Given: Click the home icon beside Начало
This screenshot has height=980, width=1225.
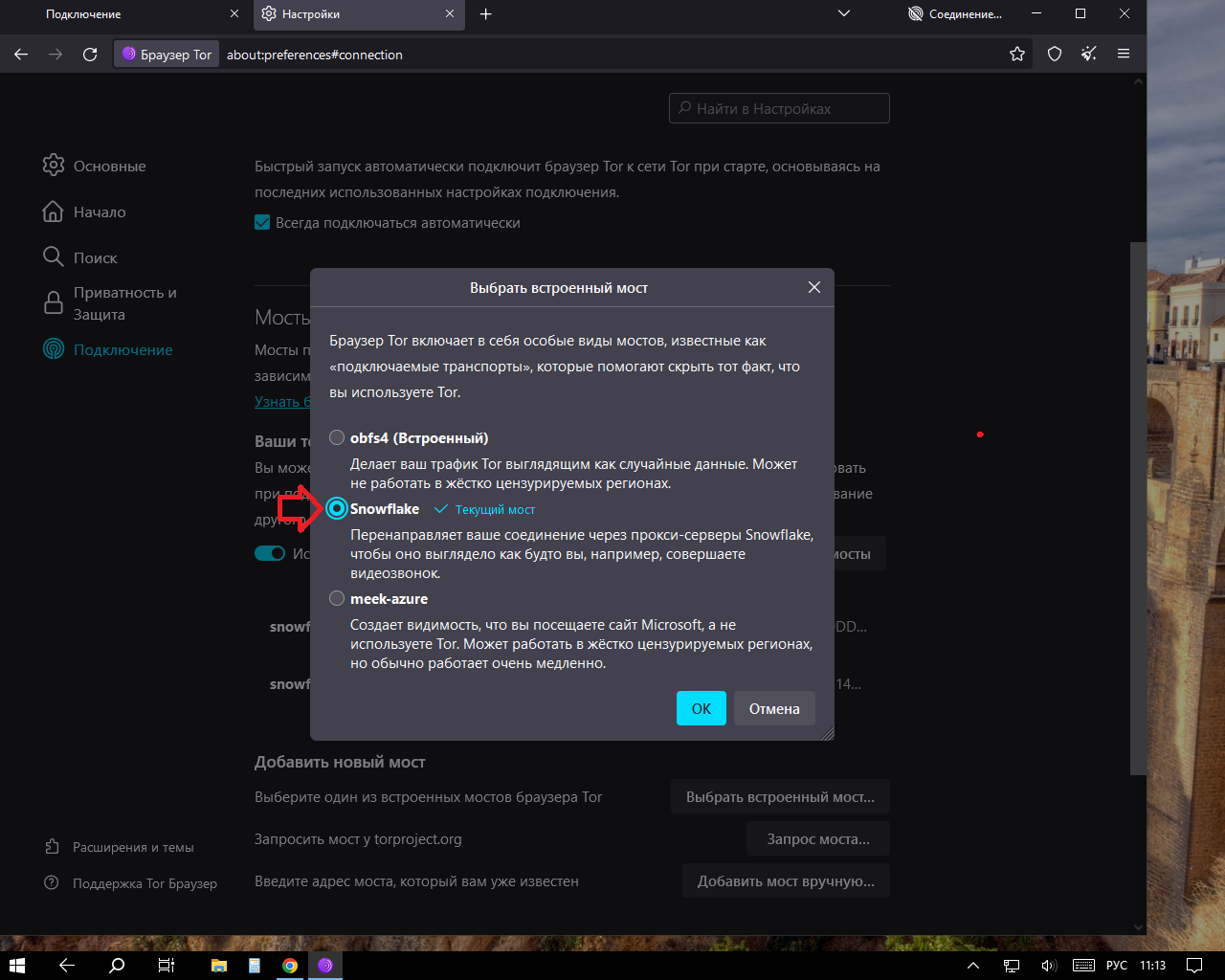Looking at the screenshot, I should tap(54, 212).
